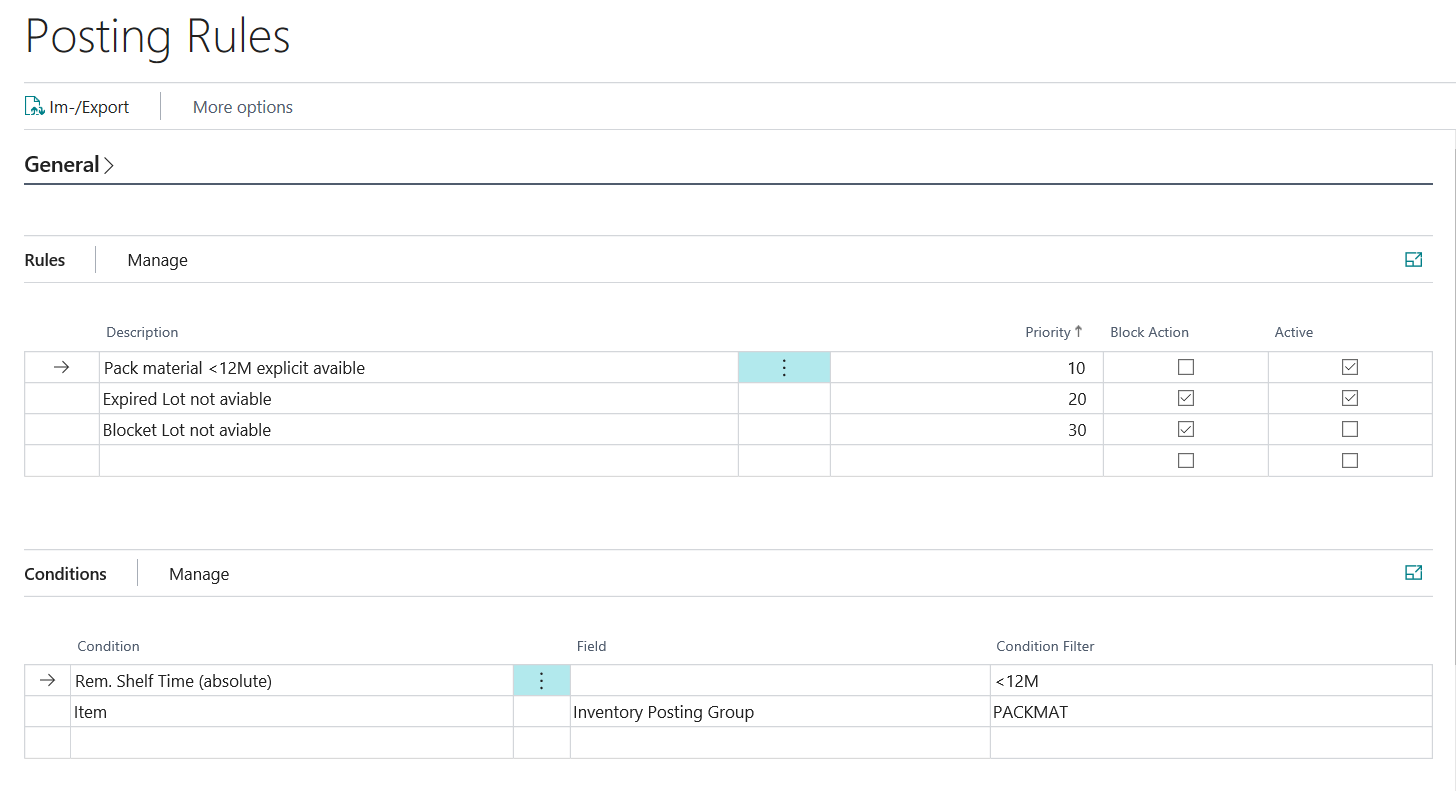Screen dimensions: 1456x791
Task: Open the Rules section menu
Action: [45, 260]
